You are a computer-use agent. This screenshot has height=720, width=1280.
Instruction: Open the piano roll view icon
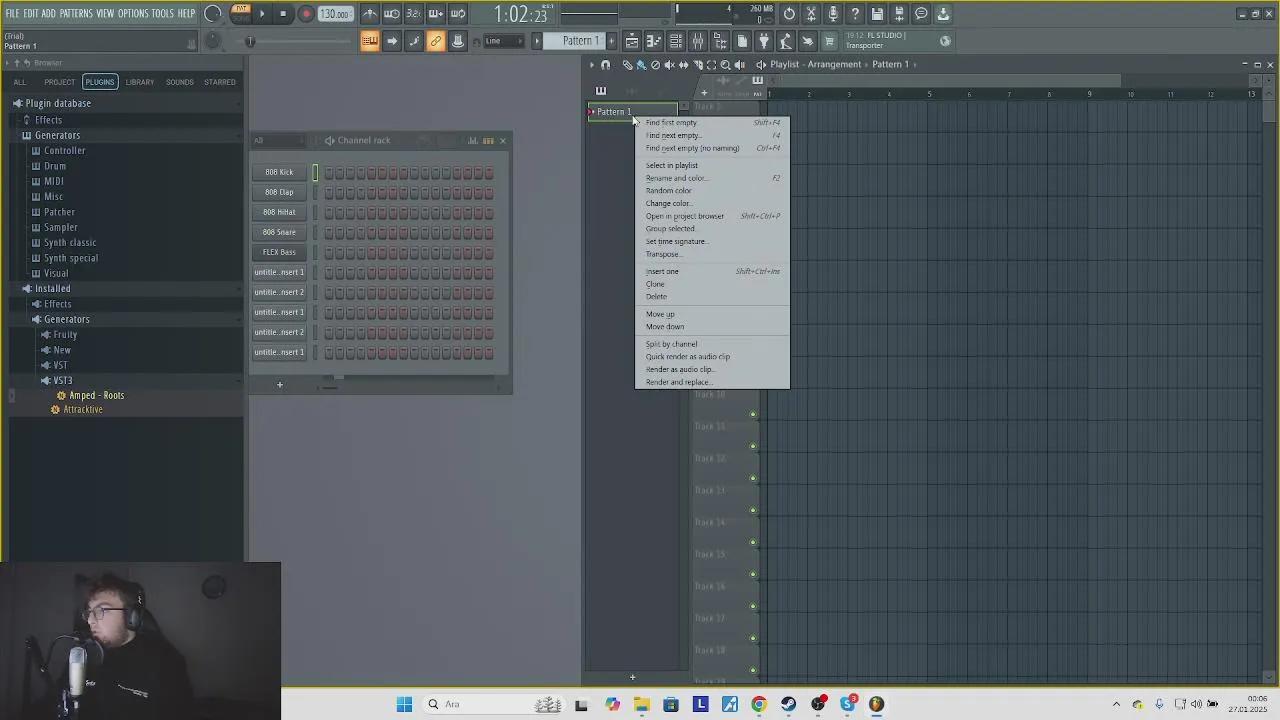(654, 41)
